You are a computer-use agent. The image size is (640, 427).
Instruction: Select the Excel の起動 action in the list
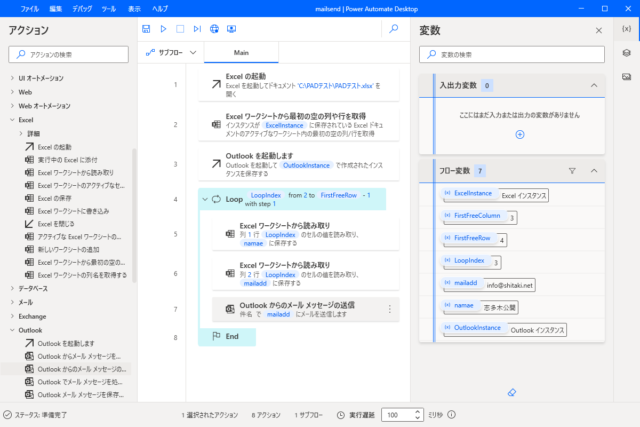(x=54, y=147)
